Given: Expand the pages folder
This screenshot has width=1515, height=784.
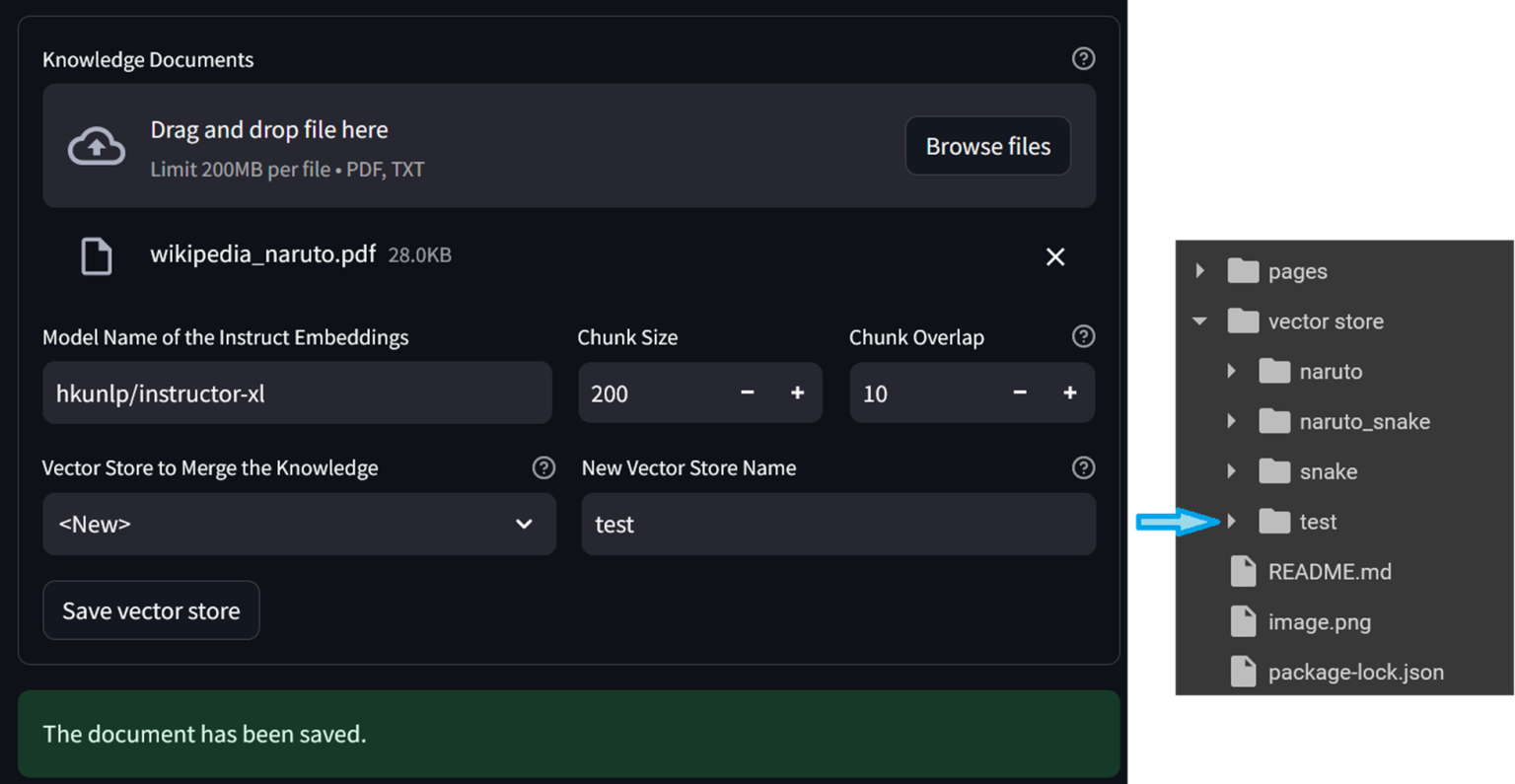Looking at the screenshot, I should pos(1200,271).
